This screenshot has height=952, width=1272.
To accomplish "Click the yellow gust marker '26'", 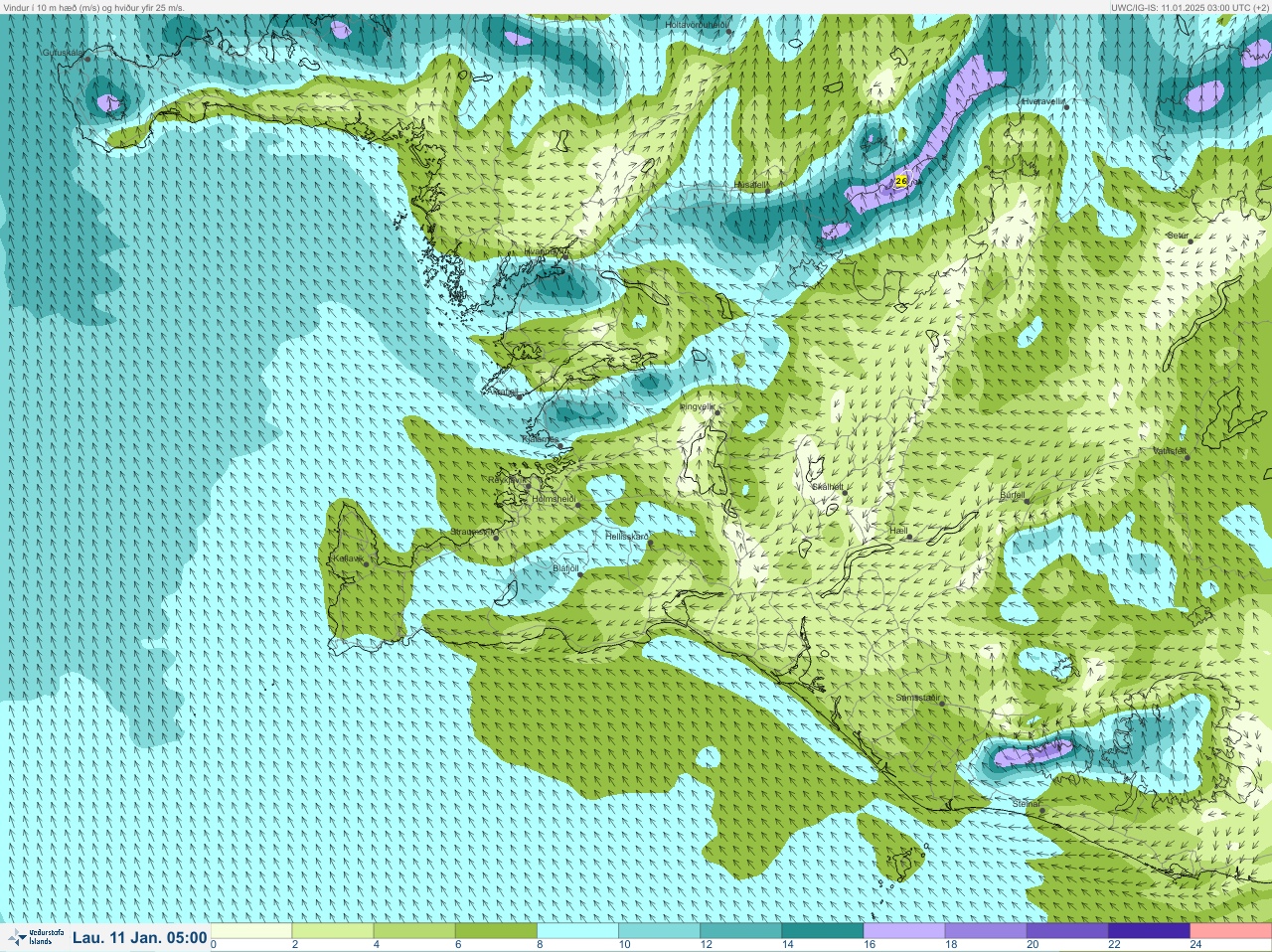I will coord(901,181).
